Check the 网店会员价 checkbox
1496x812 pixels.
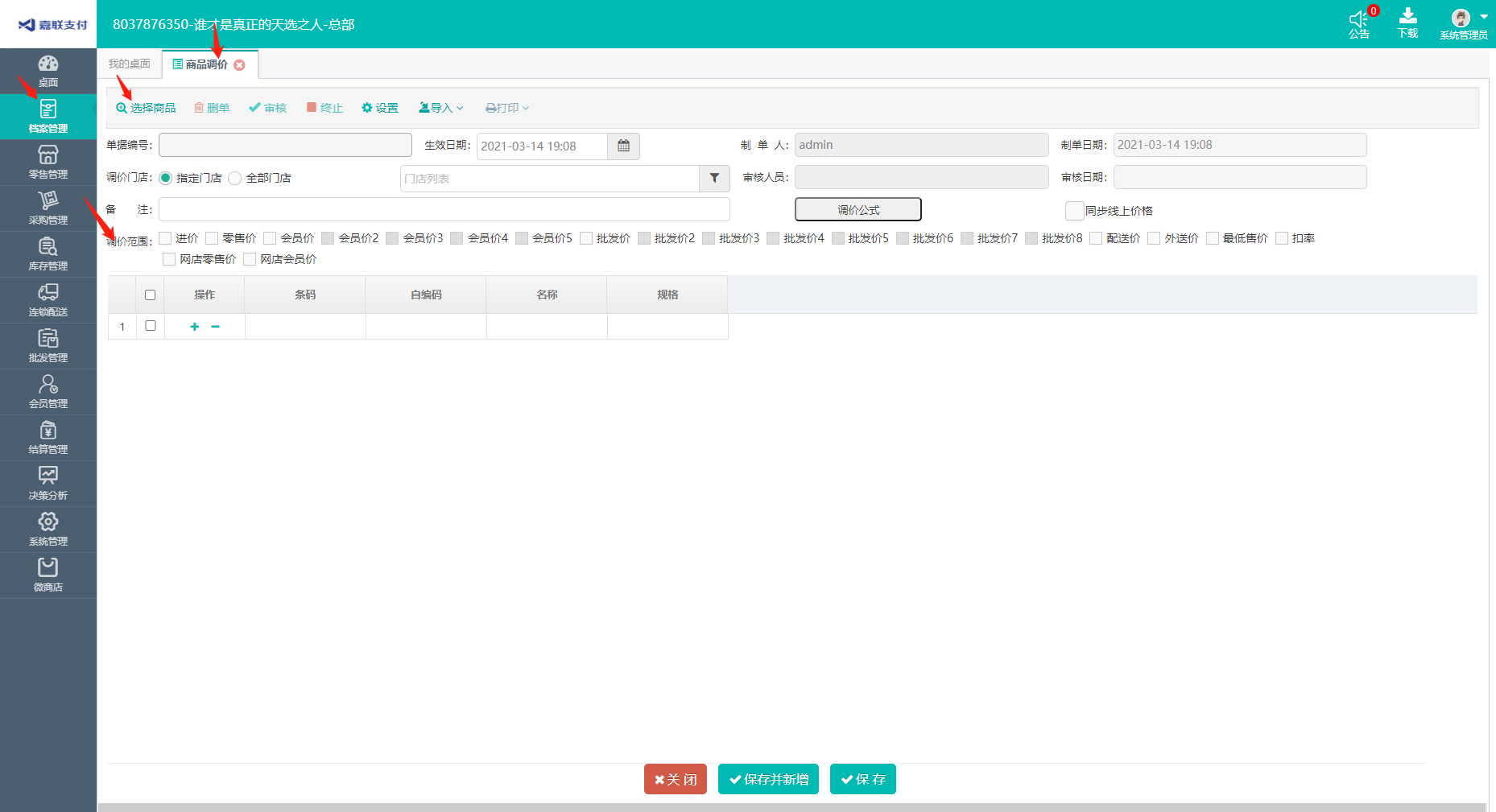250,259
